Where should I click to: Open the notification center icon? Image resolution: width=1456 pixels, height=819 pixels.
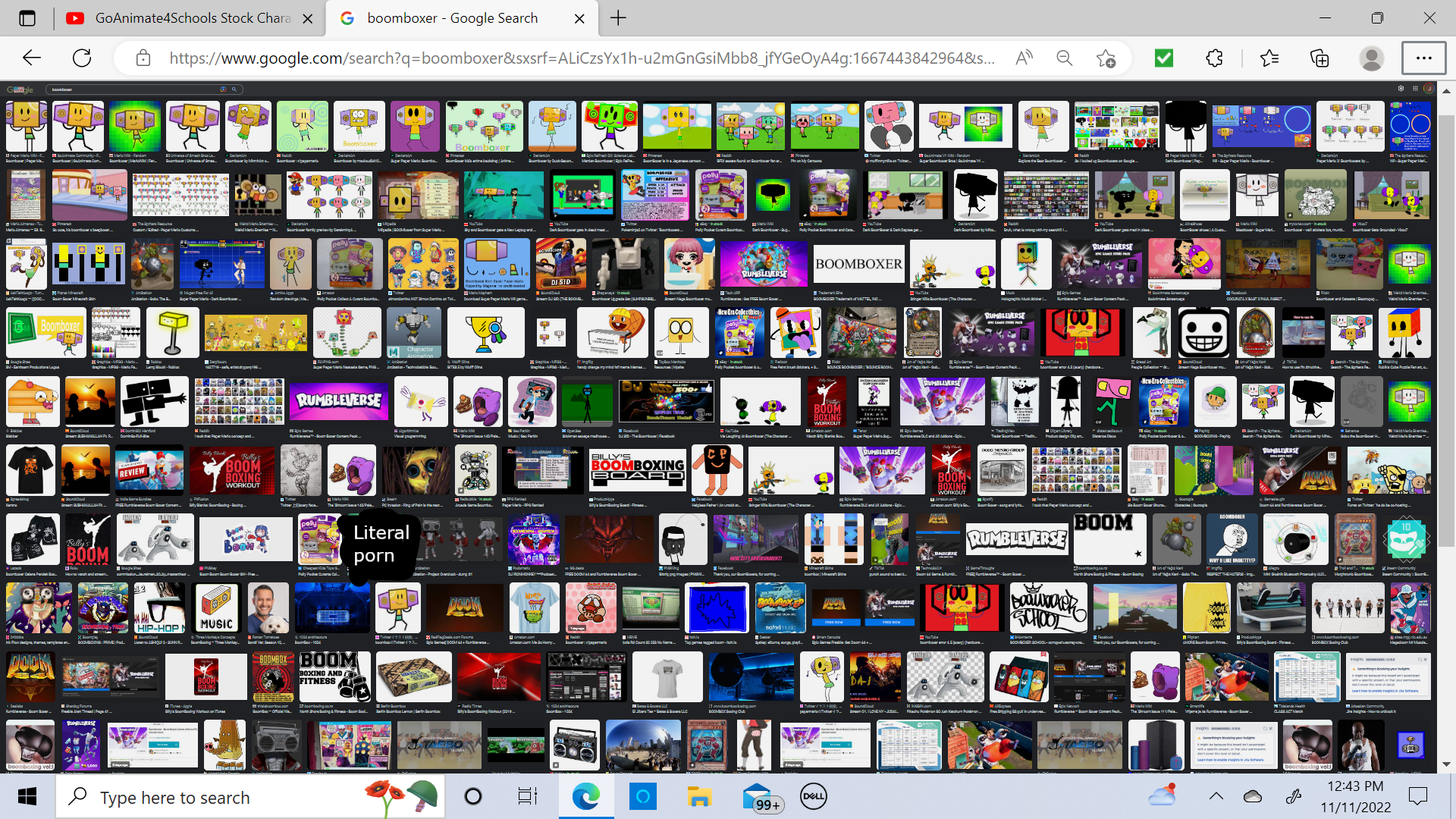coord(1417,796)
